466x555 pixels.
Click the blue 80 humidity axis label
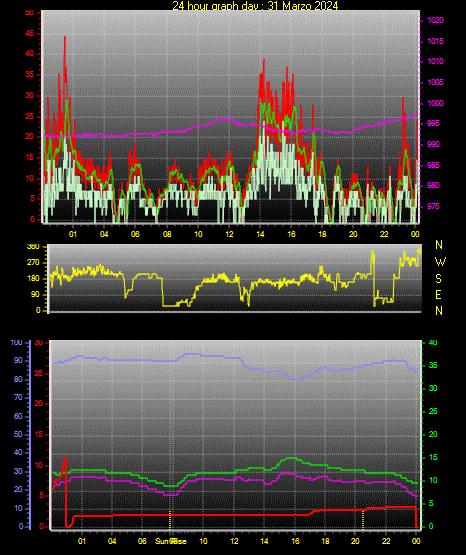point(18,379)
